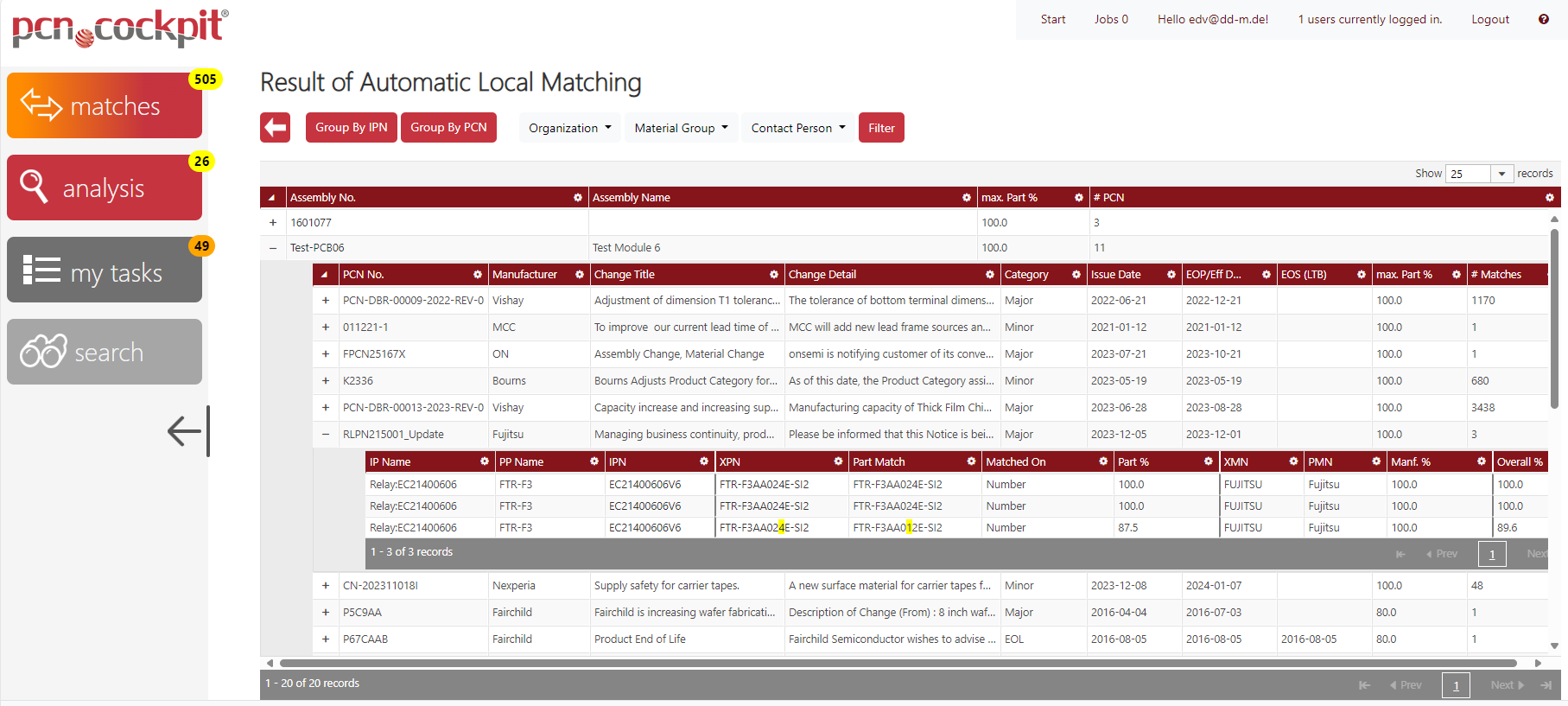Click Hello edv@dd-m.de! user entry

(1213, 19)
